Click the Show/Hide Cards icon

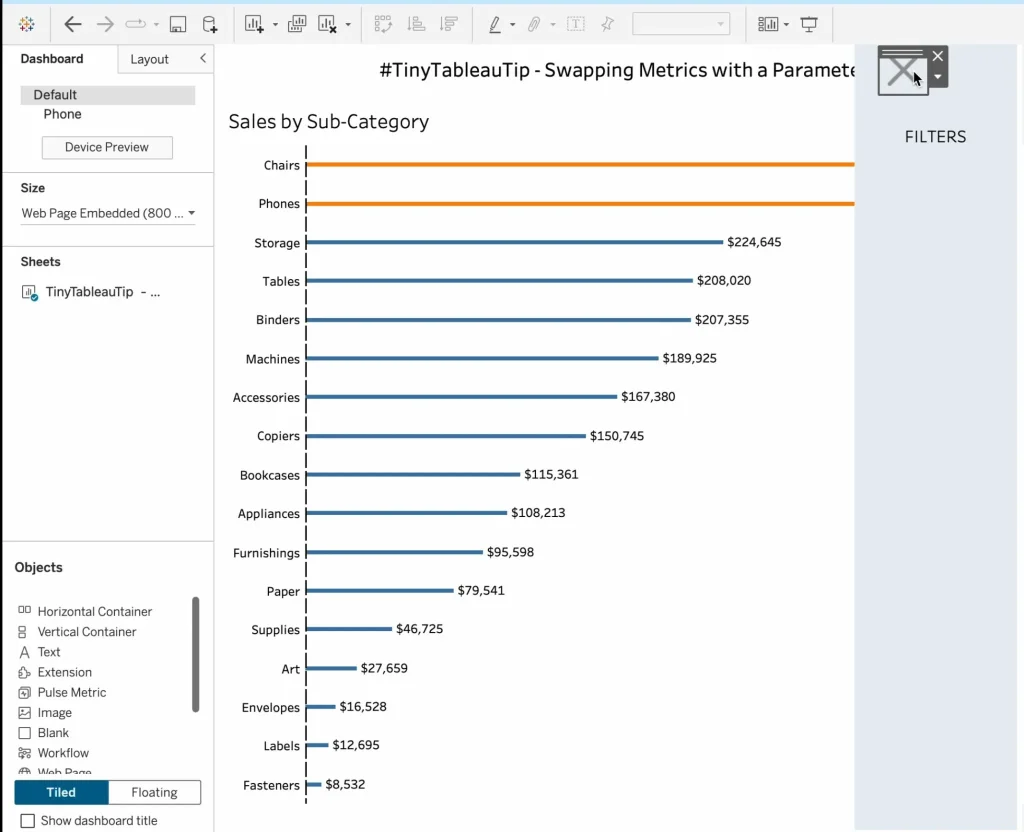768,22
